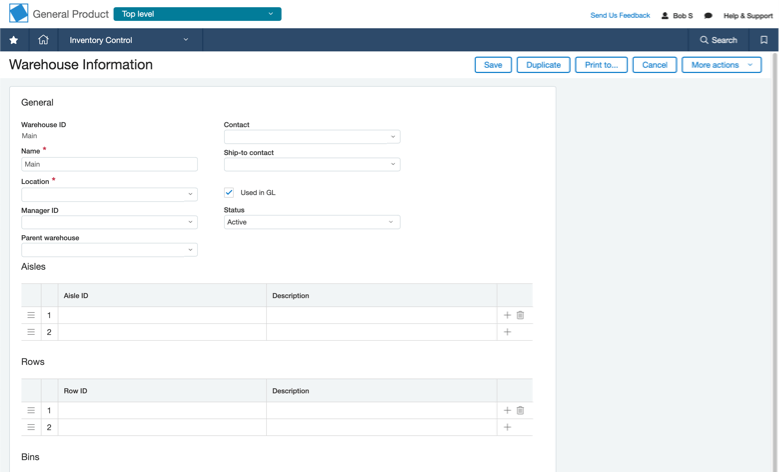The image size is (779, 472).
Task: Click the Description cell in Aisles row 2
Action: pyautogui.click(x=382, y=332)
